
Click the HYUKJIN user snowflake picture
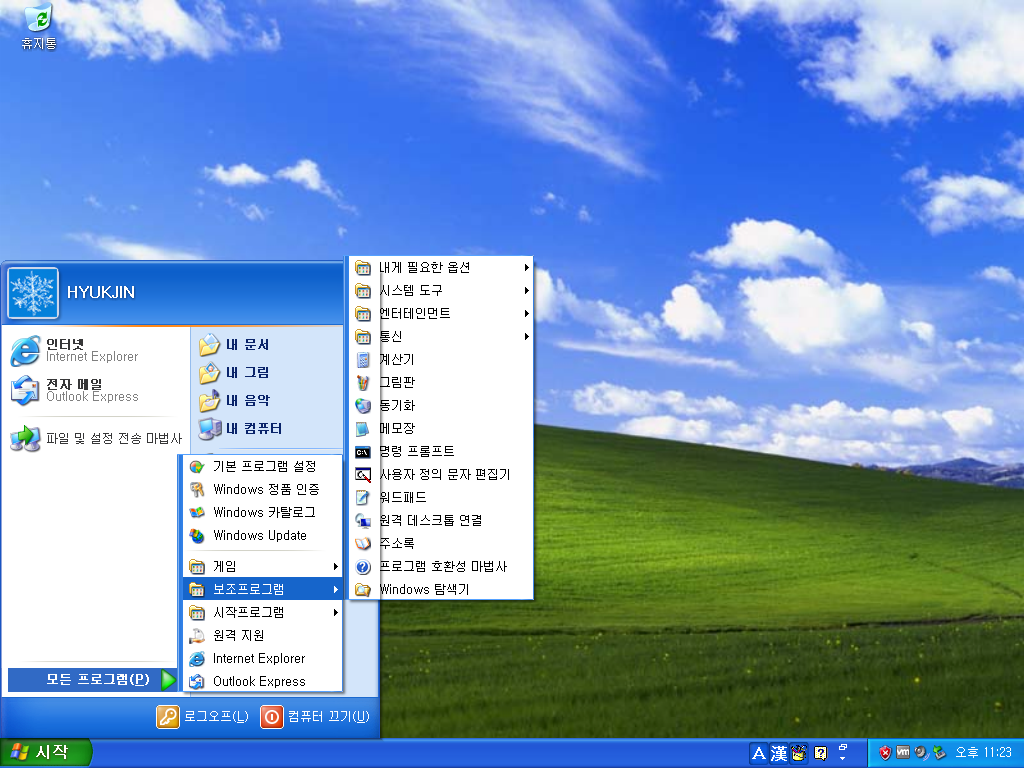33,293
